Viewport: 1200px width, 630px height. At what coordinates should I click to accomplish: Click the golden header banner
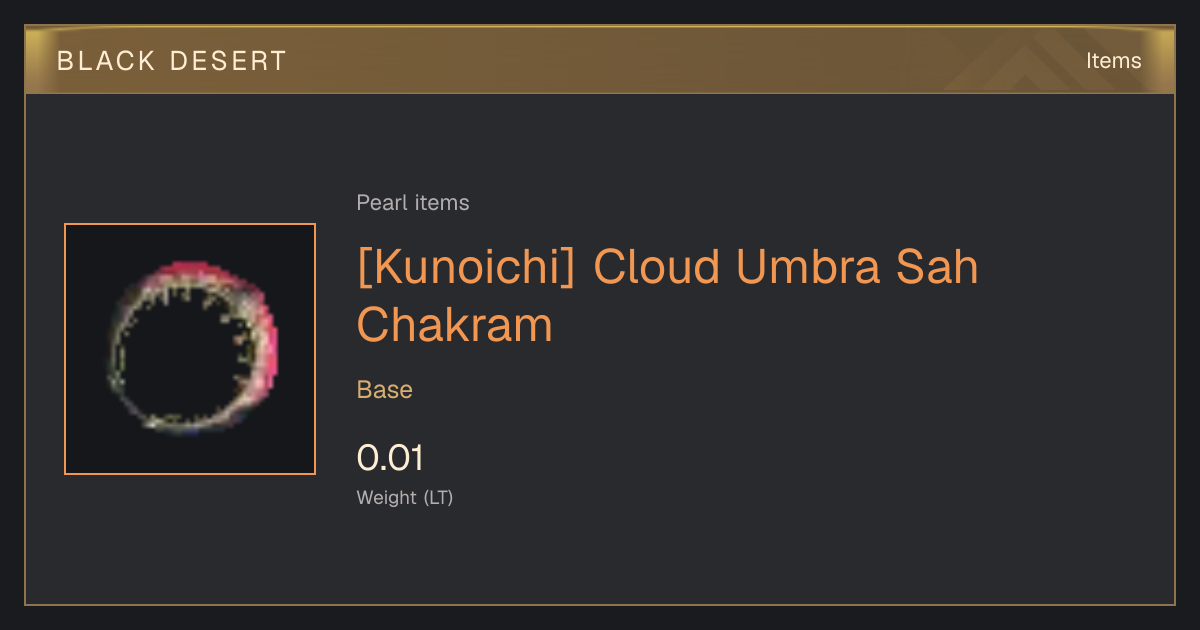[x=600, y=60]
